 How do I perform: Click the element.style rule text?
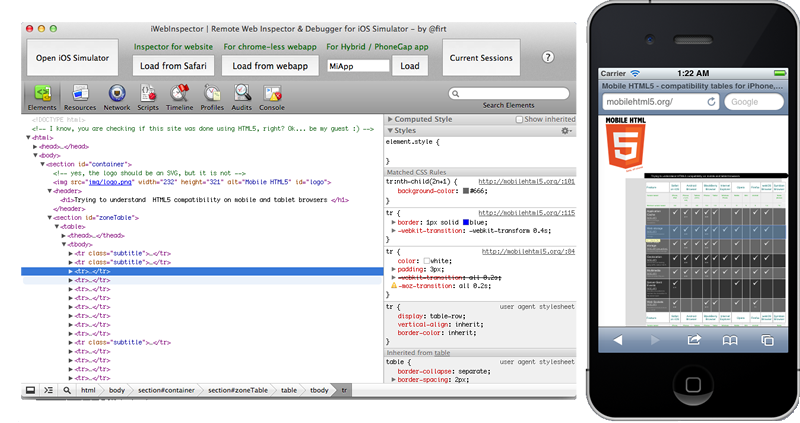coord(412,142)
